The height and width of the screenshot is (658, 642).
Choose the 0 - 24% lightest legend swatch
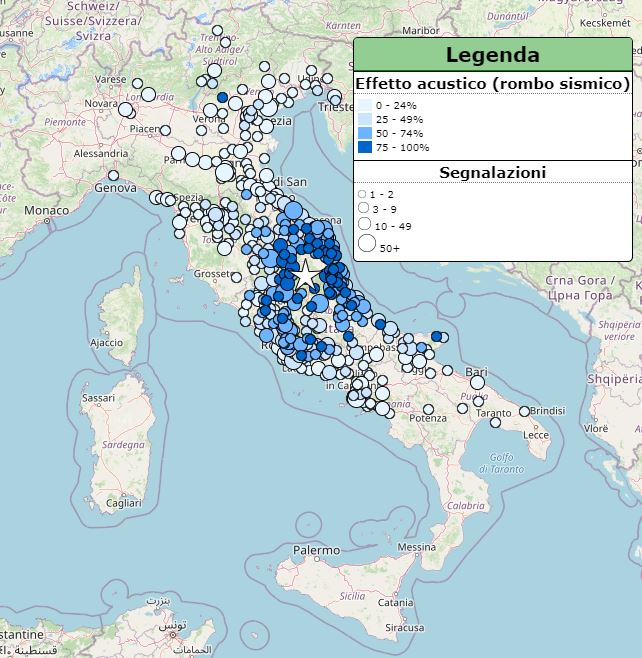click(365, 105)
